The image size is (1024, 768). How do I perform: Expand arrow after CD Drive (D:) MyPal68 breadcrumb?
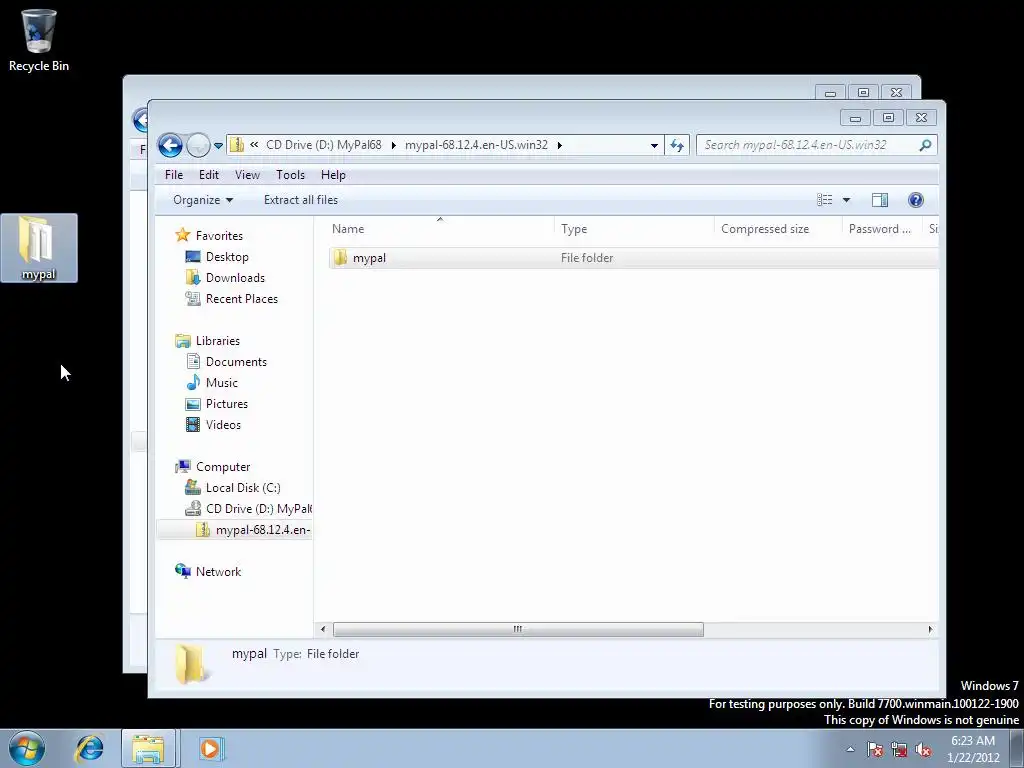tap(394, 145)
